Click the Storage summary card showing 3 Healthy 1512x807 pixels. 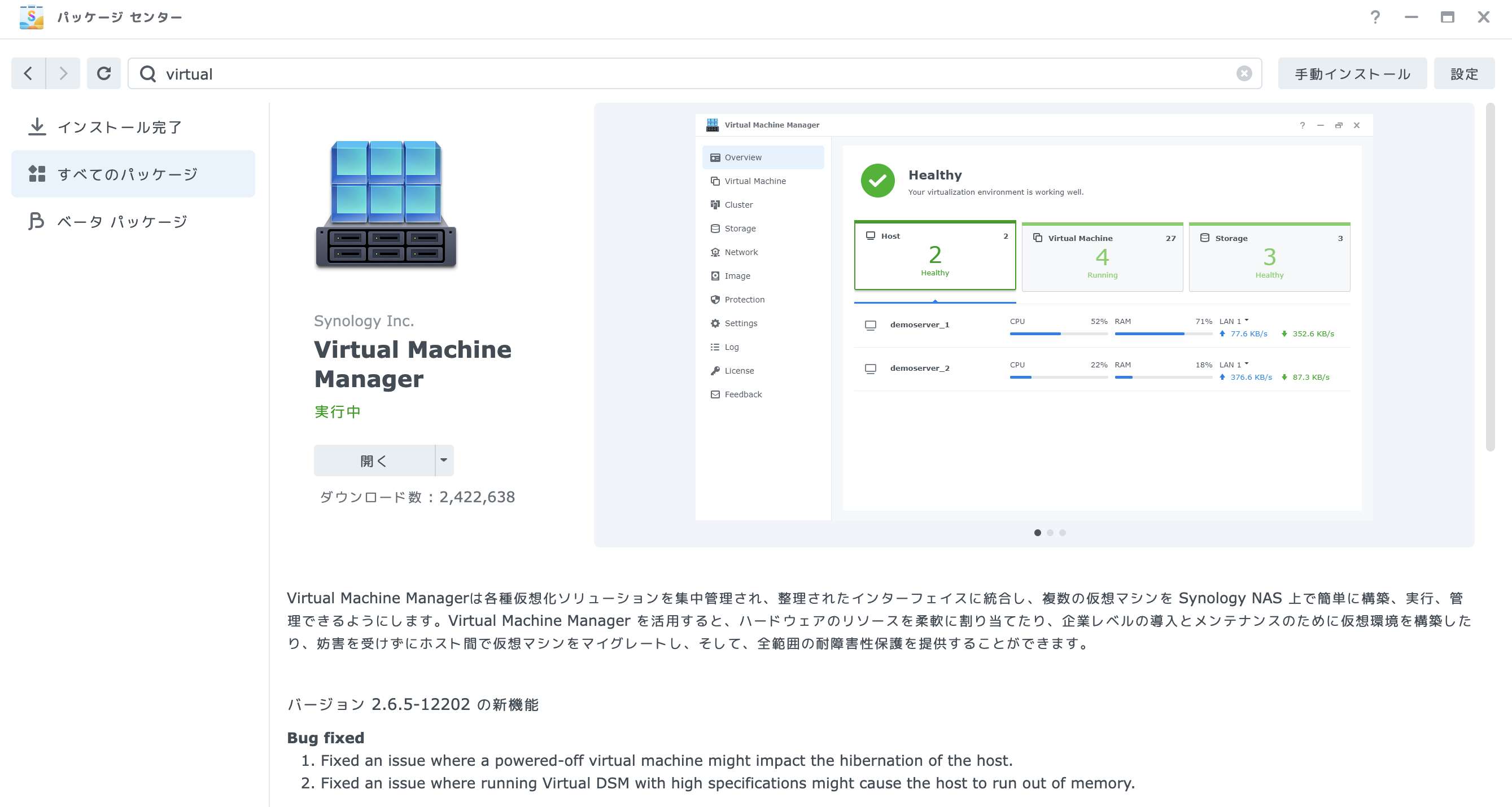(1270, 257)
